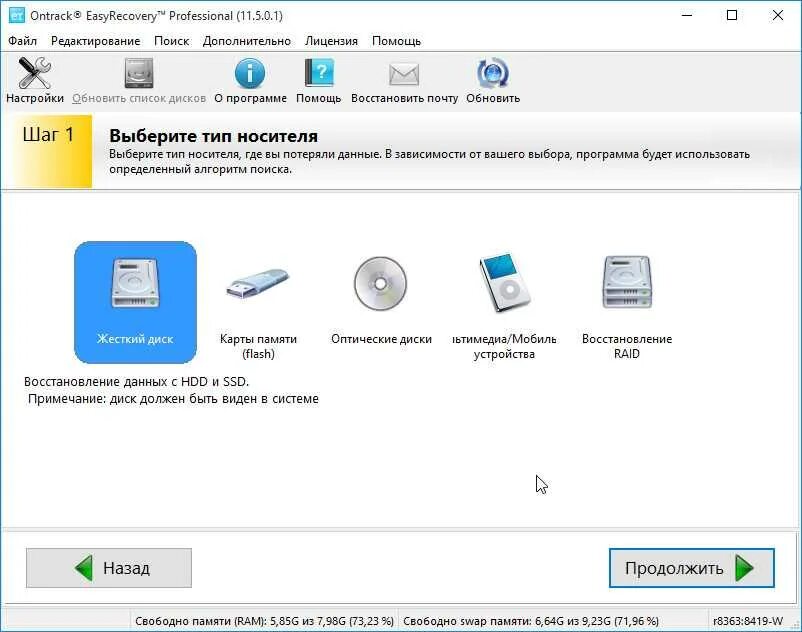Open the Помощь menu in menu bar
The width and height of the screenshot is (802, 632).
click(x=396, y=41)
